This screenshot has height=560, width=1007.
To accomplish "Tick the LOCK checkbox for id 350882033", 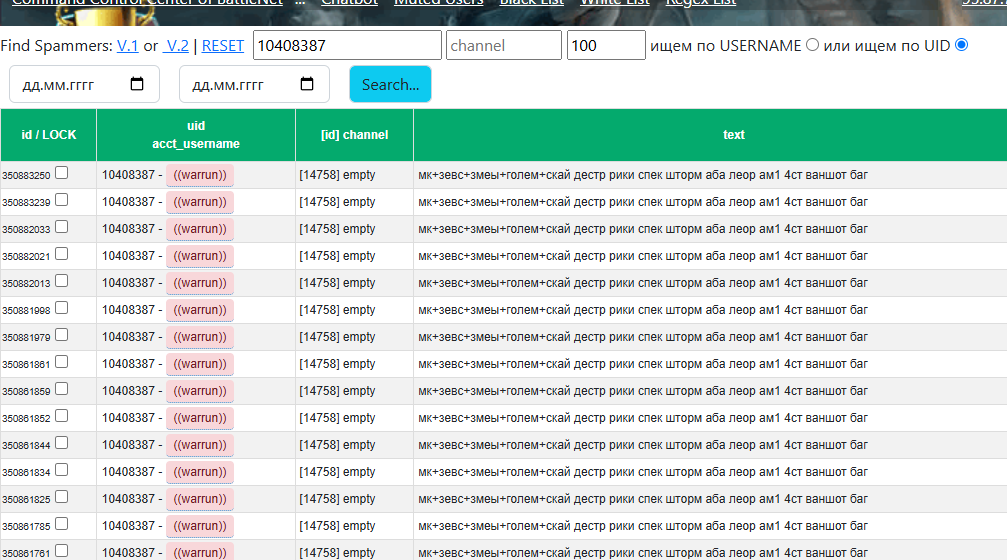I will tap(62, 227).
